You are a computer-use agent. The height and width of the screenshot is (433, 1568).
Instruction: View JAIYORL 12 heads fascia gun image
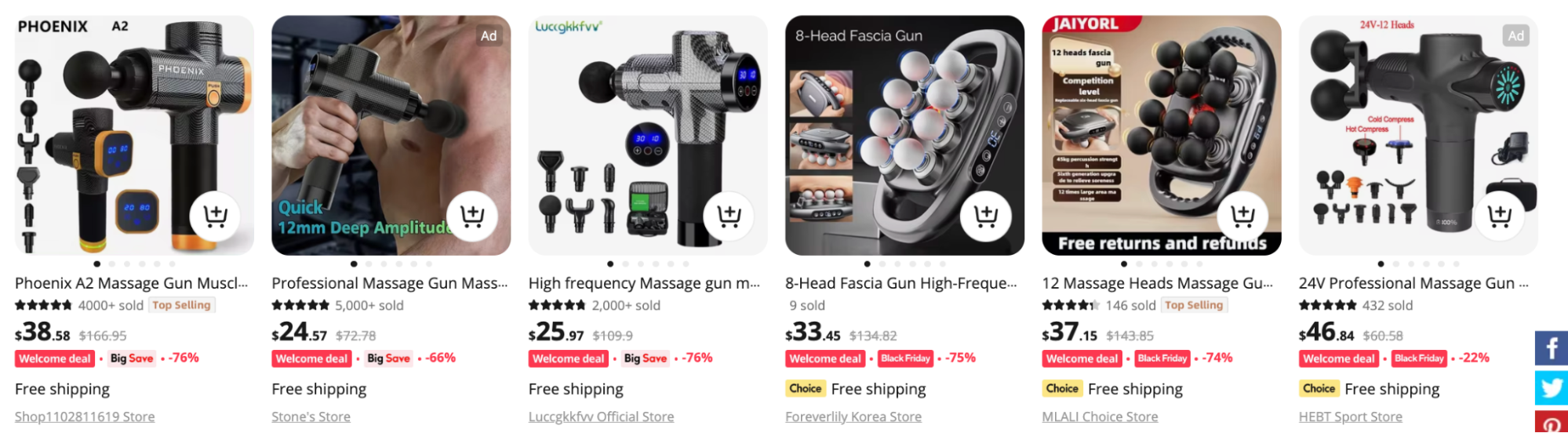[x=1162, y=136]
